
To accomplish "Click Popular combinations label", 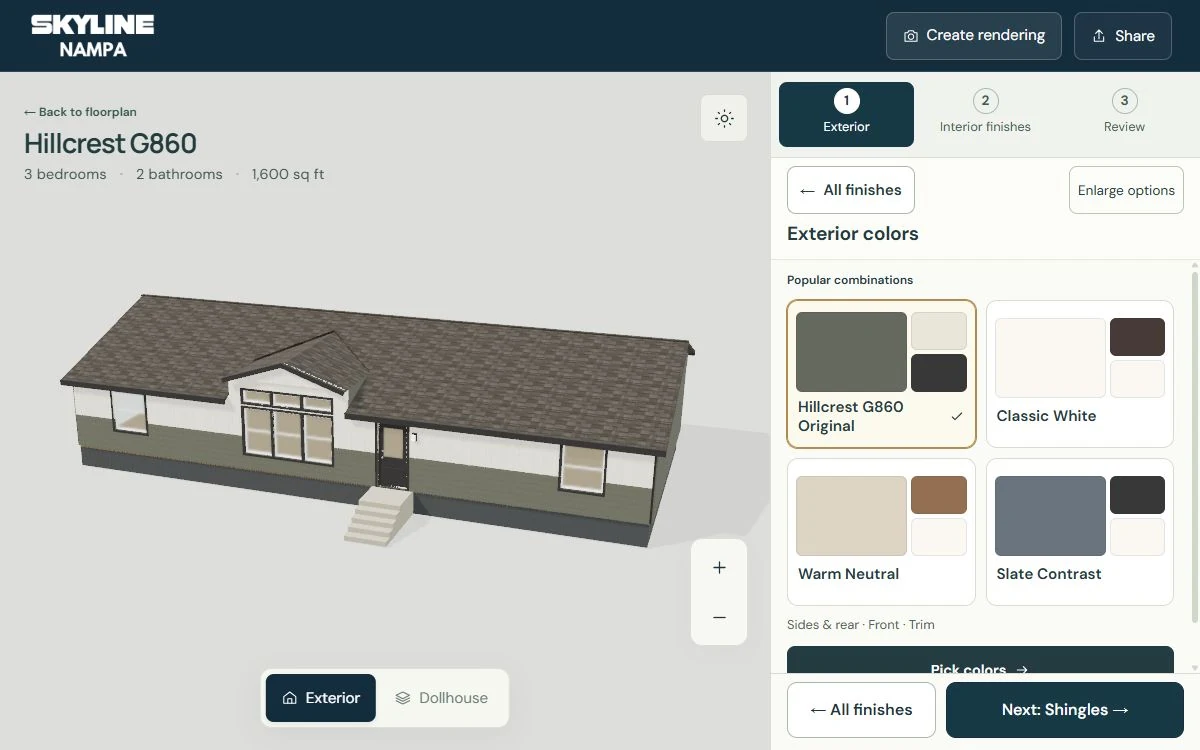I will pos(850,280).
